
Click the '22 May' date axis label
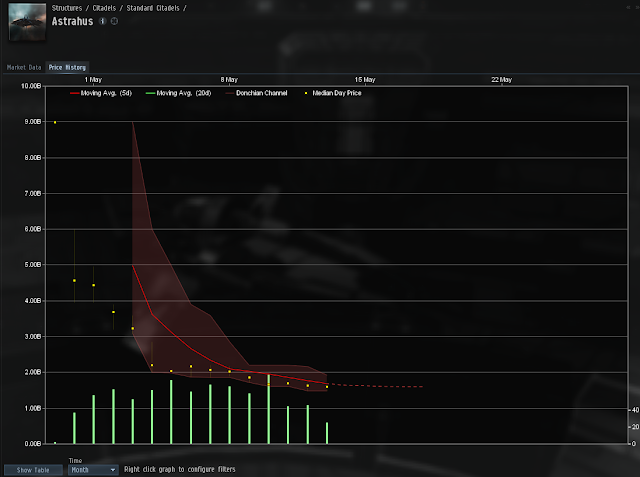click(501, 80)
